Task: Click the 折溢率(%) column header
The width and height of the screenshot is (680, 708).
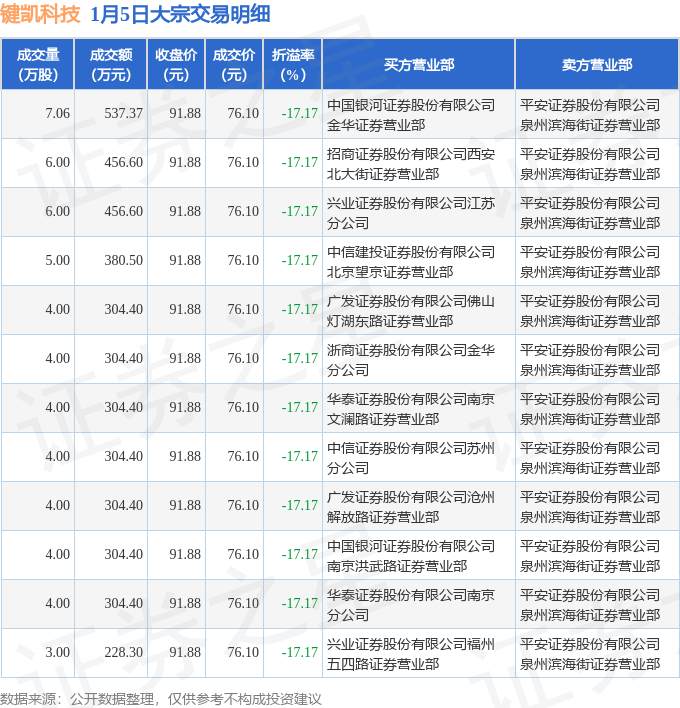Action: point(293,65)
